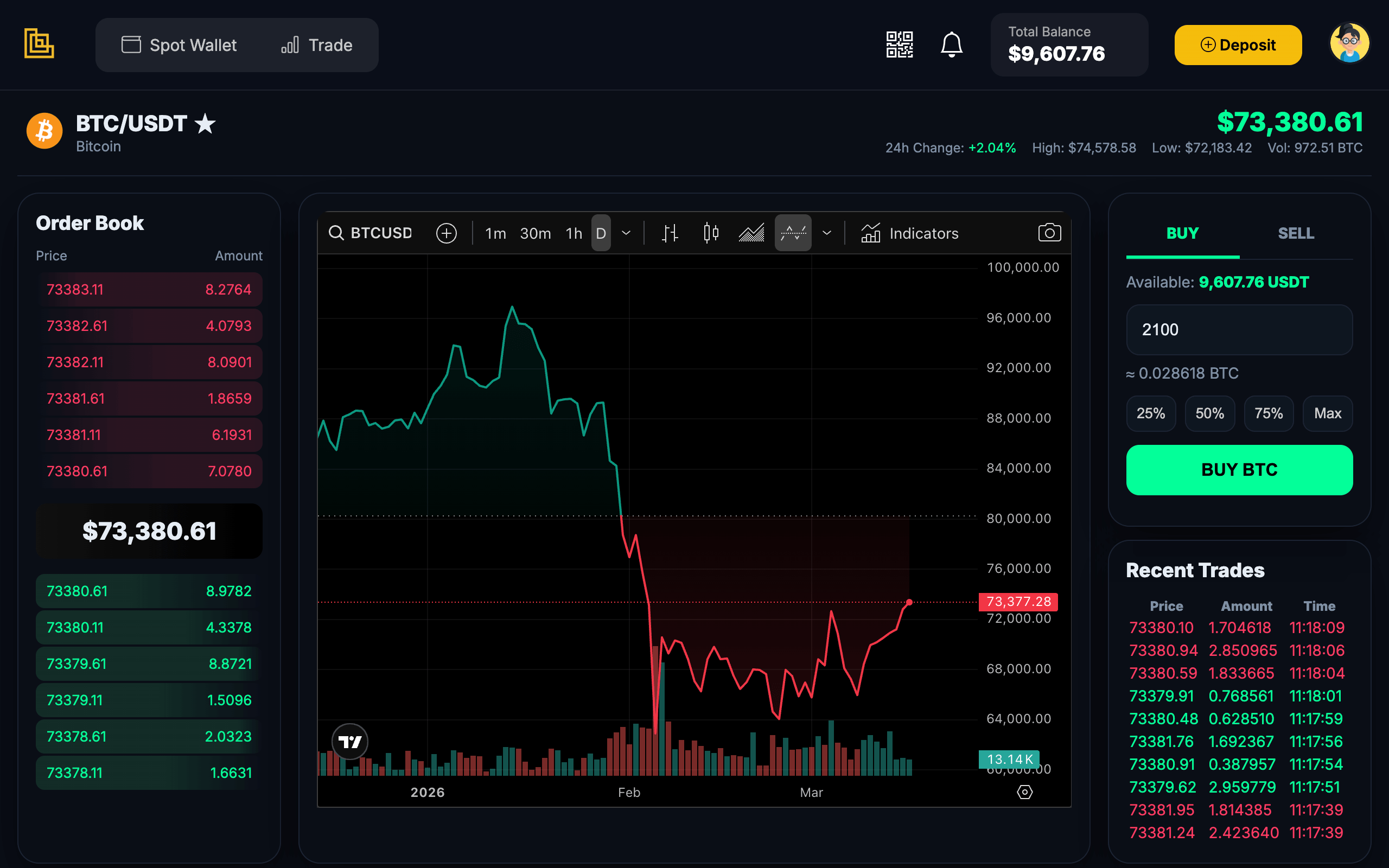Expand the chart style dropdown arrow

(826, 233)
